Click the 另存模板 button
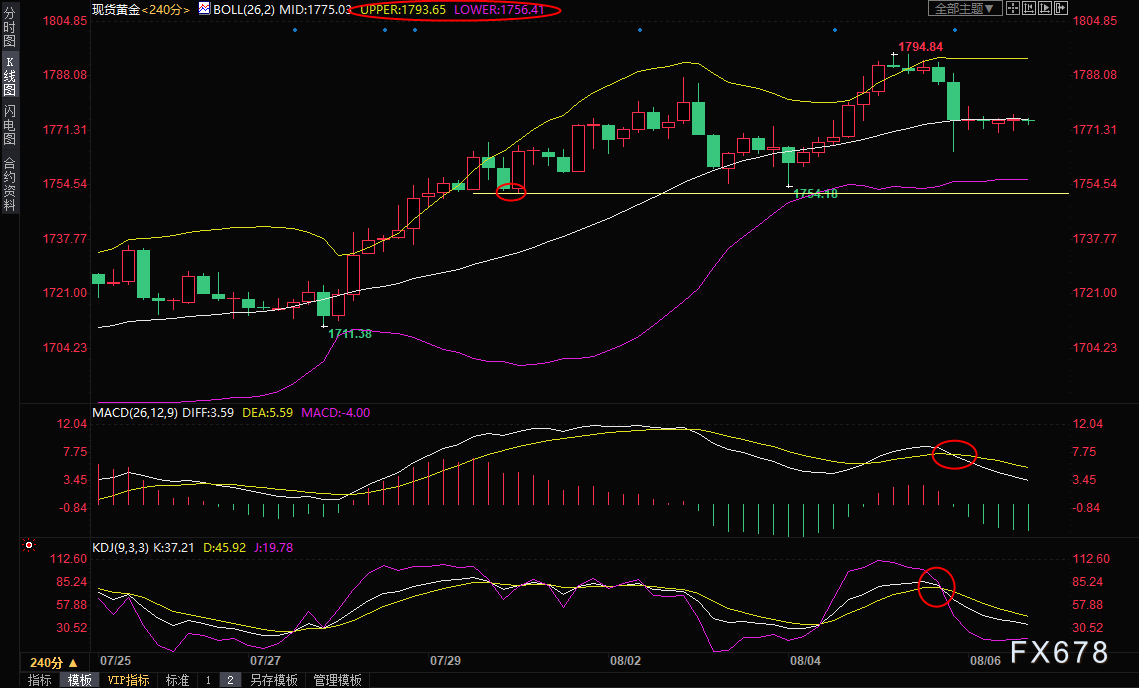1139x688 pixels. pos(274,680)
